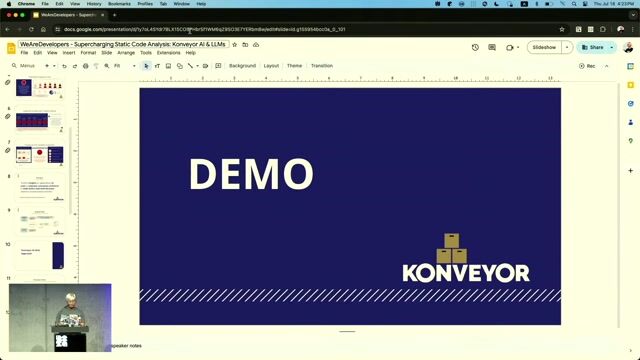Open the Tools menu

pyautogui.click(x=146, y=53)
